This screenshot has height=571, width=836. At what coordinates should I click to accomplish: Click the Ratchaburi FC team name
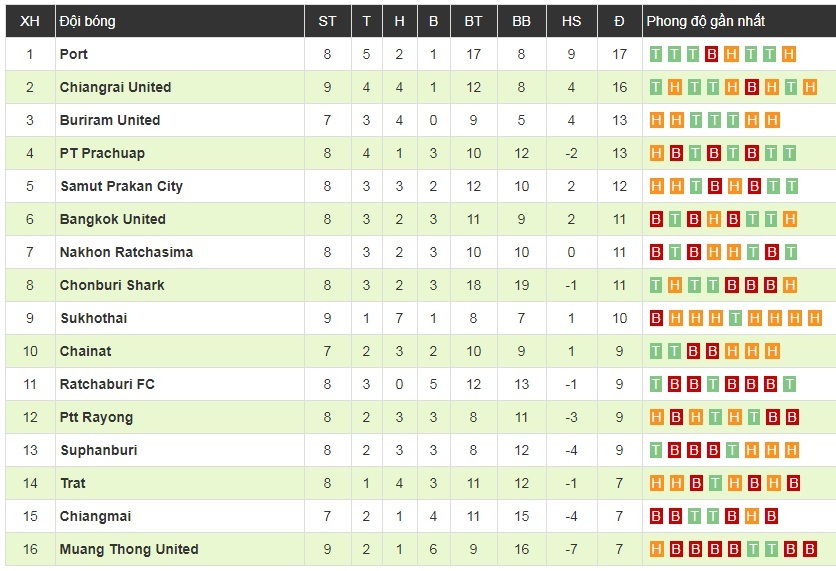107,384
